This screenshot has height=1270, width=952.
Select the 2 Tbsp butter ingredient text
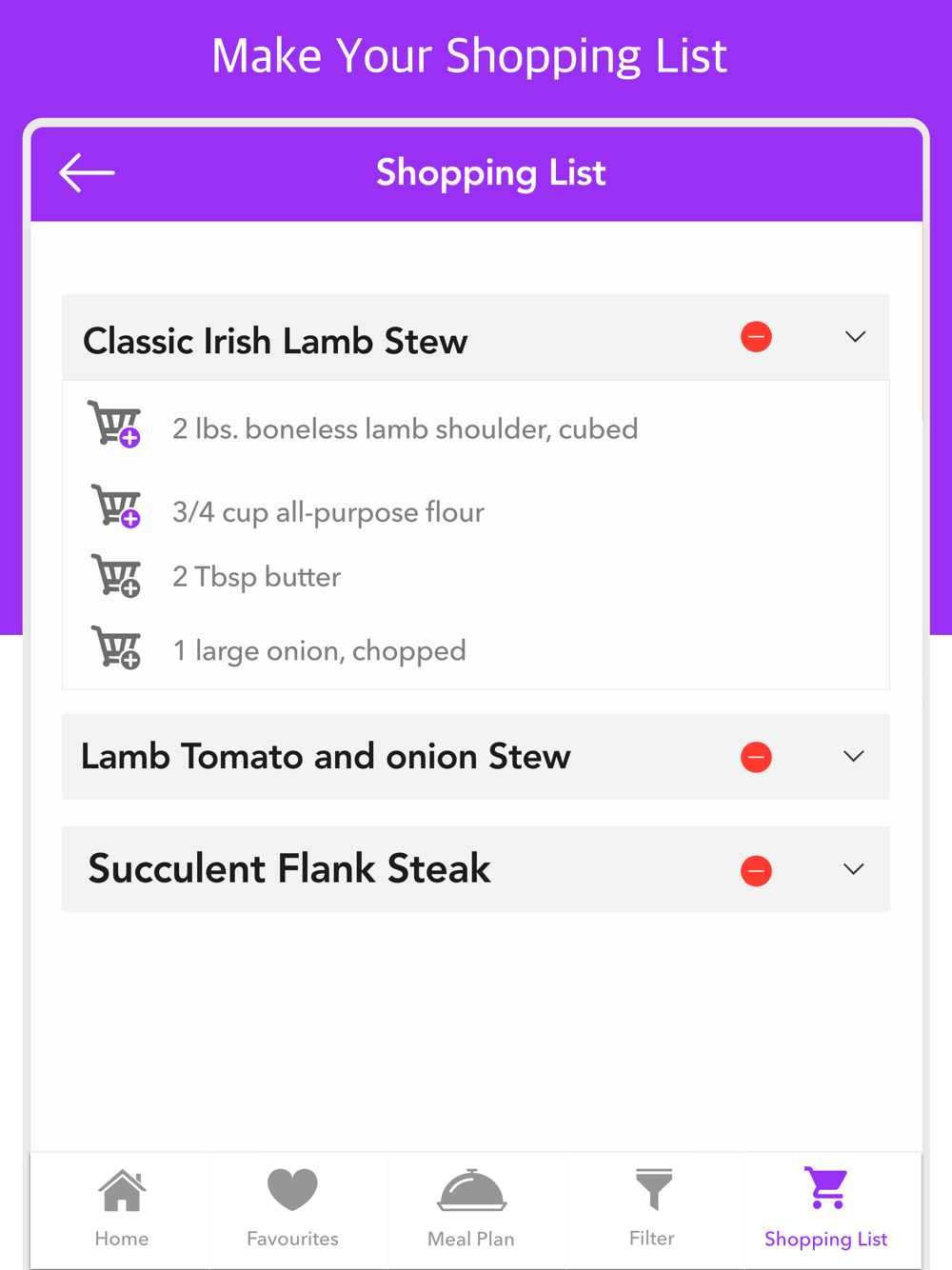[256, 577]
